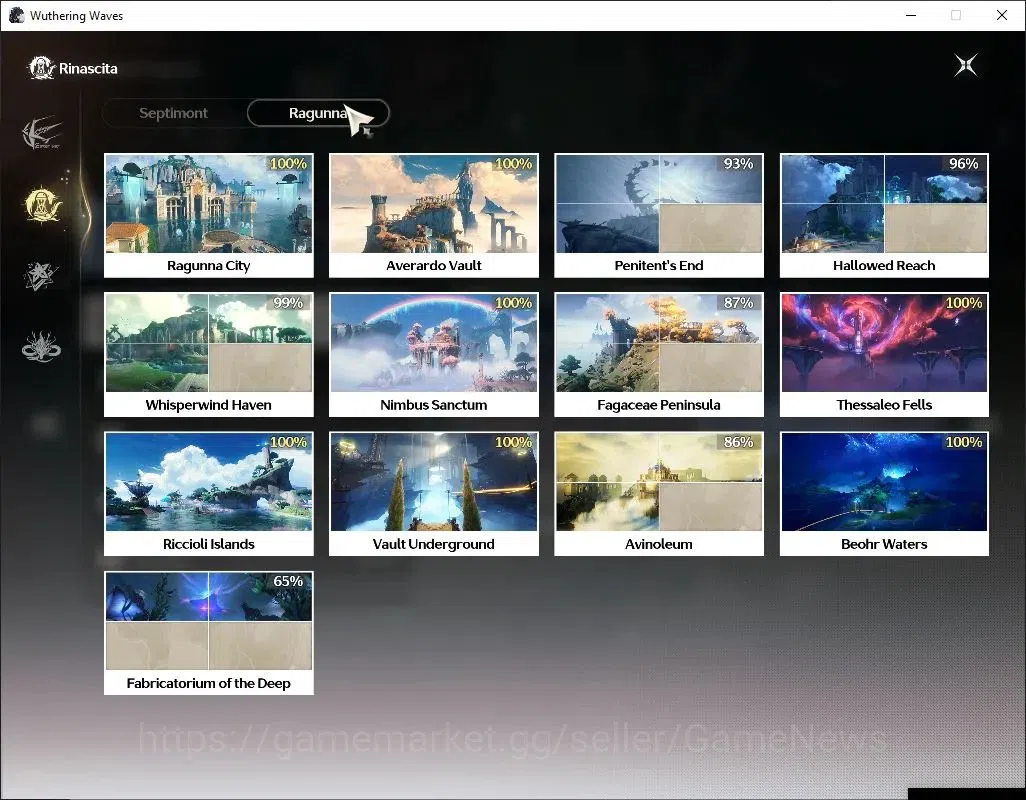The image size is (1026, 800).
Task: Choose the Hallowed Reach area card
Action: click(x=884, y=215)
